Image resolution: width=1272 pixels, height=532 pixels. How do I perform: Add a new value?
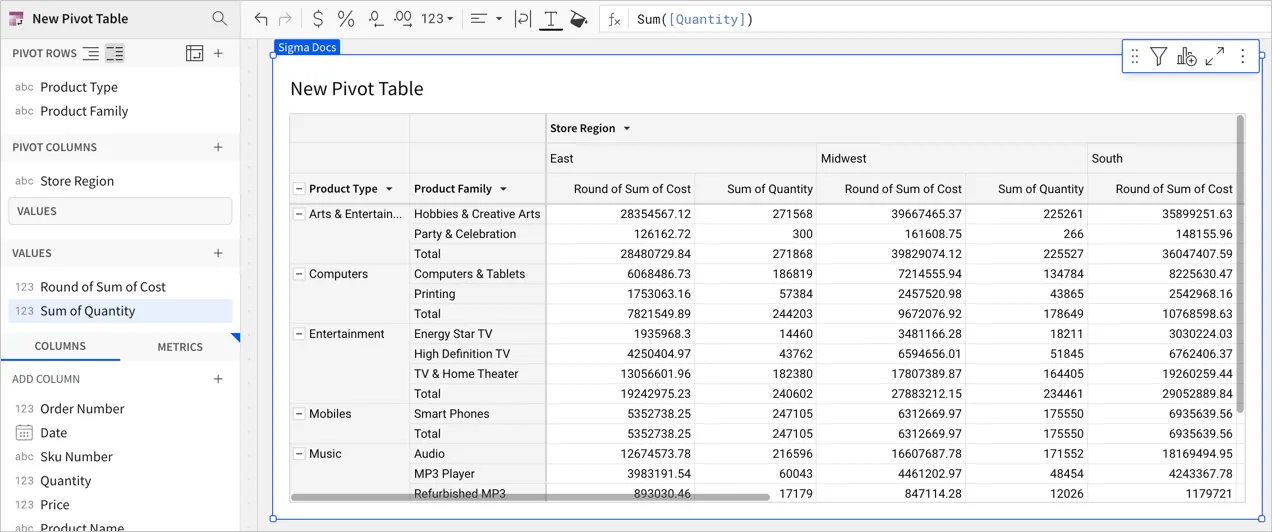tap(219, 253)
